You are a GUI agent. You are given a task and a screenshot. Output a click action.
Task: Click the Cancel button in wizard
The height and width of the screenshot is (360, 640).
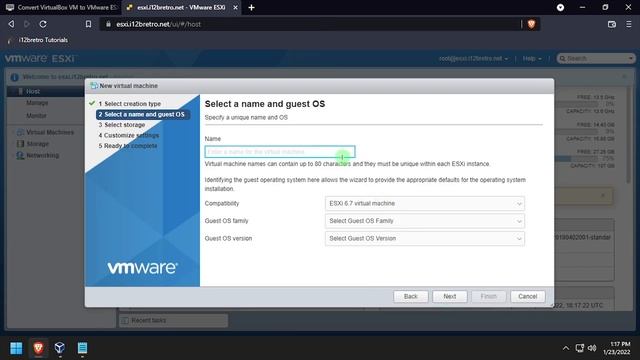tap(527, 296)
